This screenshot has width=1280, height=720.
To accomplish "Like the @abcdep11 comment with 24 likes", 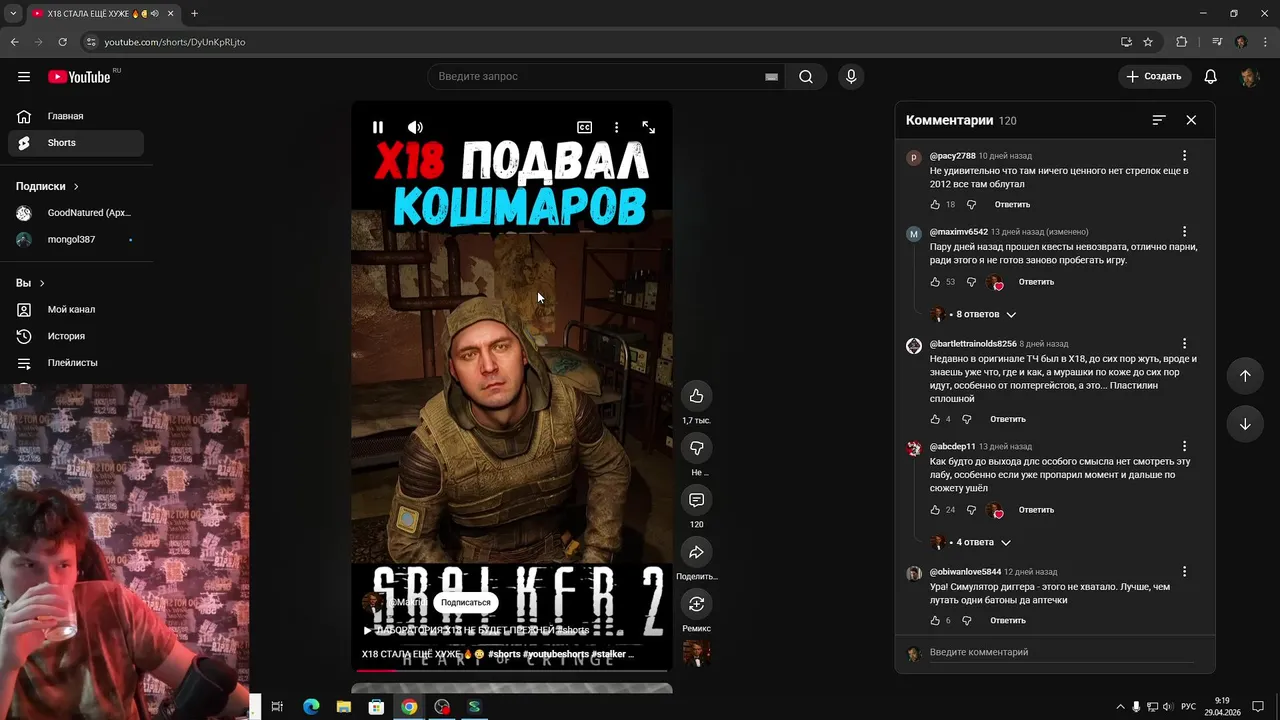I will coord(935,510).
